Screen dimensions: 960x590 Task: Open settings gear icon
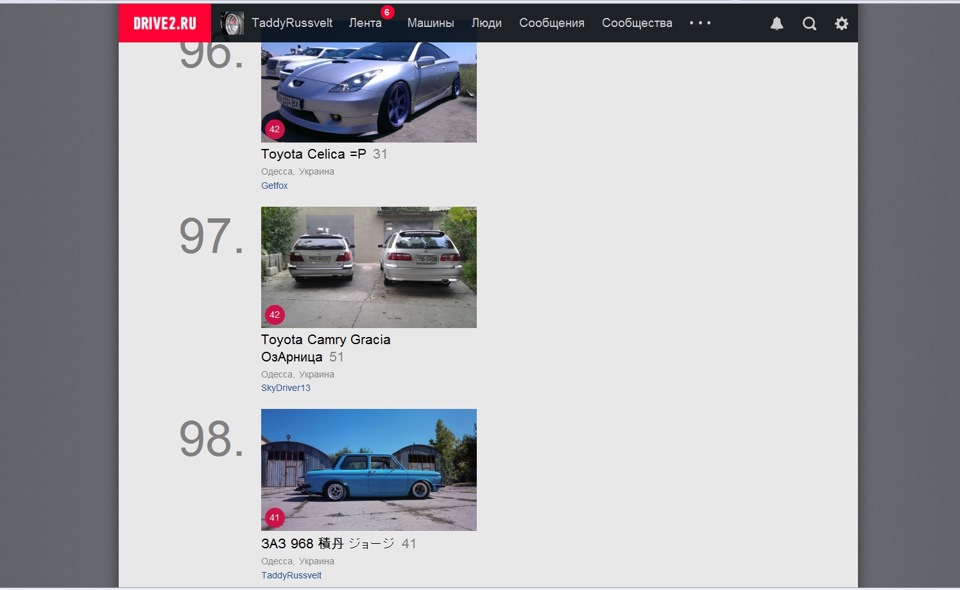(841, 23)
